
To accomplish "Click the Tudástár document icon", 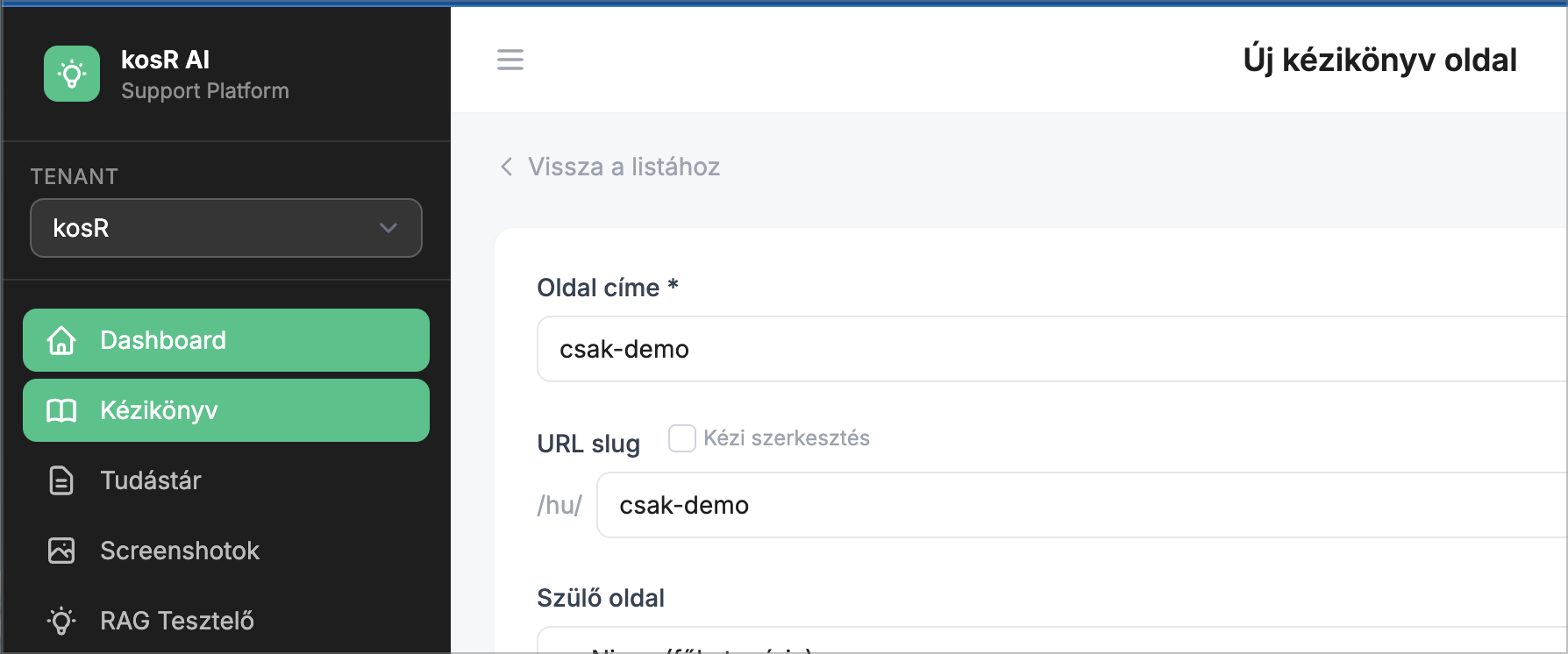I will (61, 480).
